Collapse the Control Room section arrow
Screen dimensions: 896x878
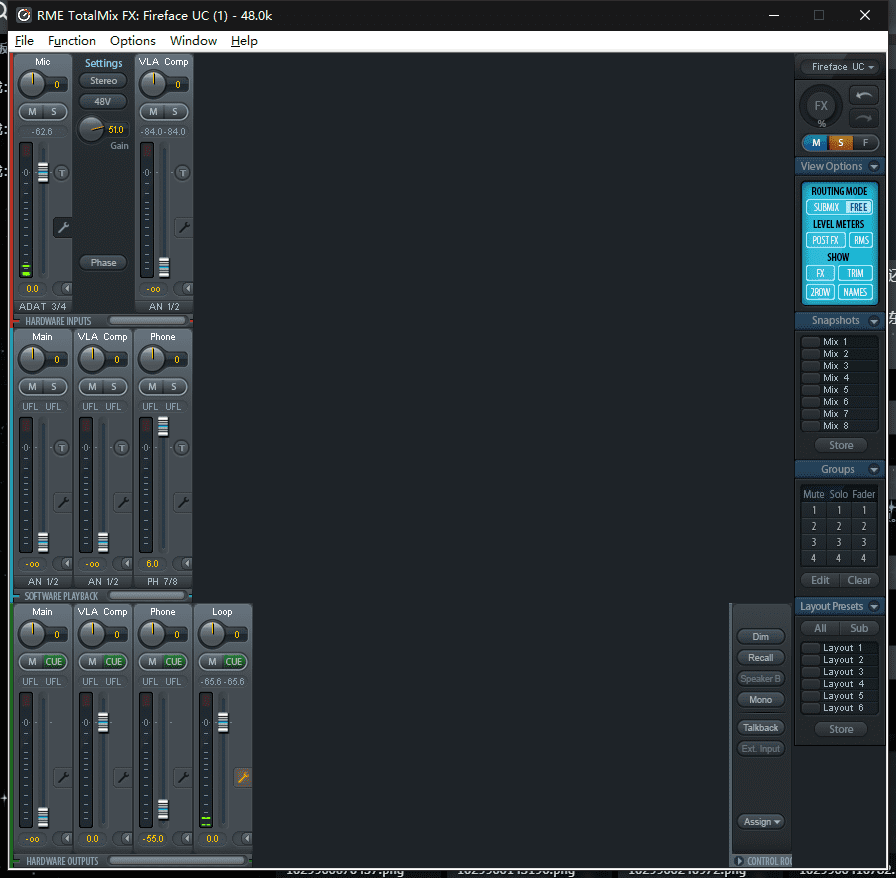[x=739, y=861]
